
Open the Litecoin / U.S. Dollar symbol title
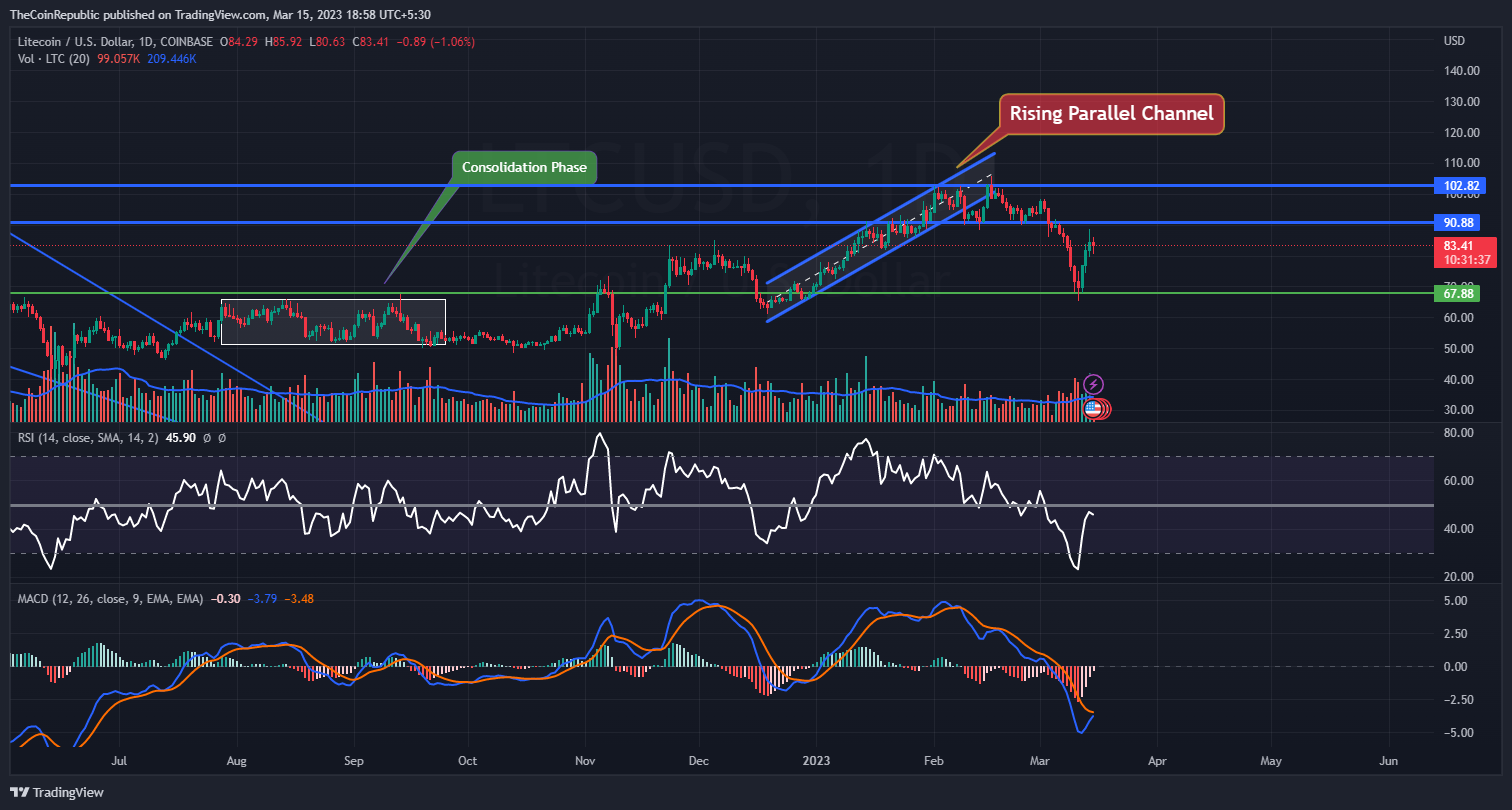(118, 41)
